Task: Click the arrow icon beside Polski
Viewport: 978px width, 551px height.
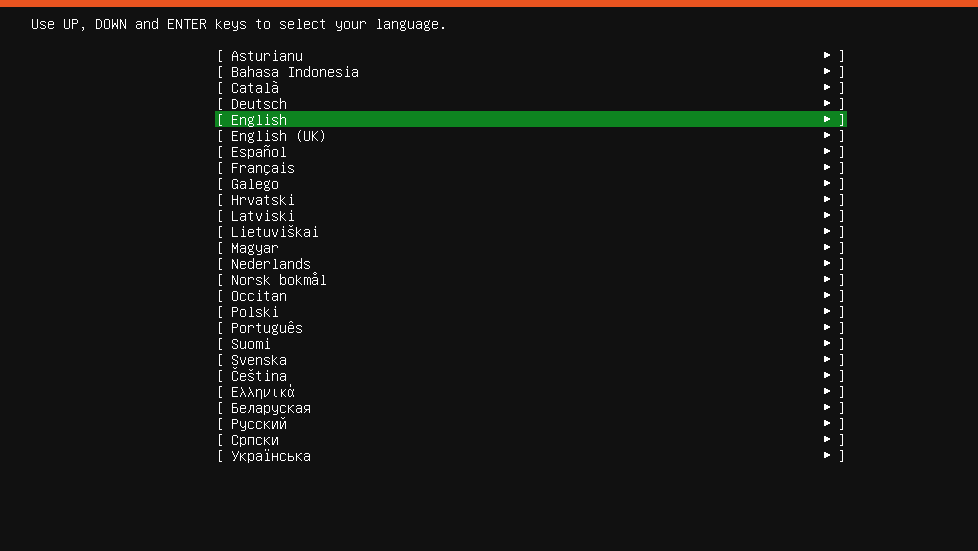Action: coord(827,311)
